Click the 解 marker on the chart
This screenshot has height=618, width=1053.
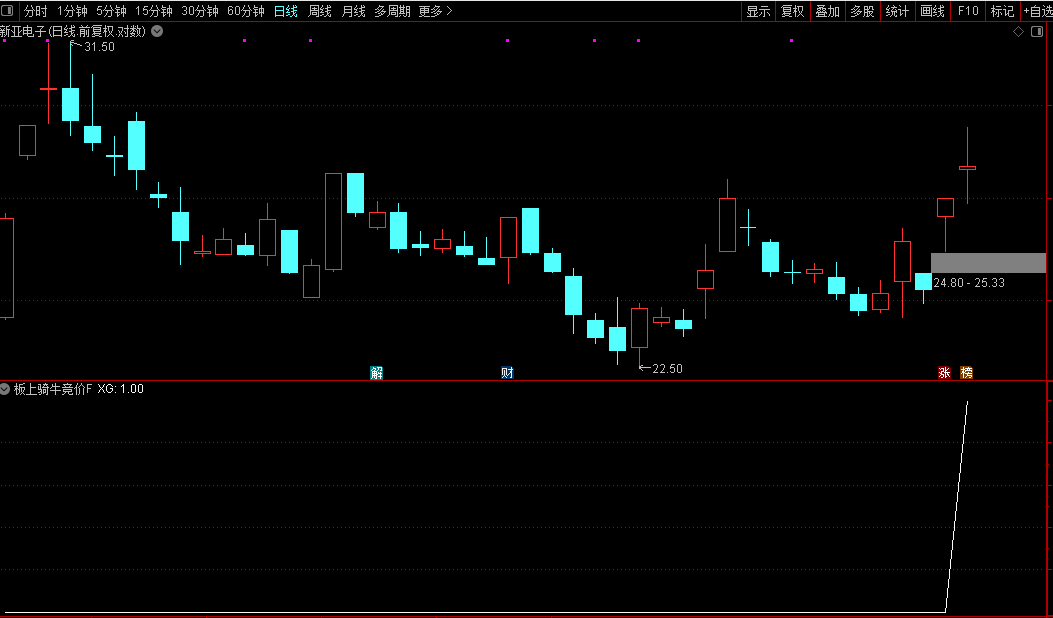[x=377, y=373]
